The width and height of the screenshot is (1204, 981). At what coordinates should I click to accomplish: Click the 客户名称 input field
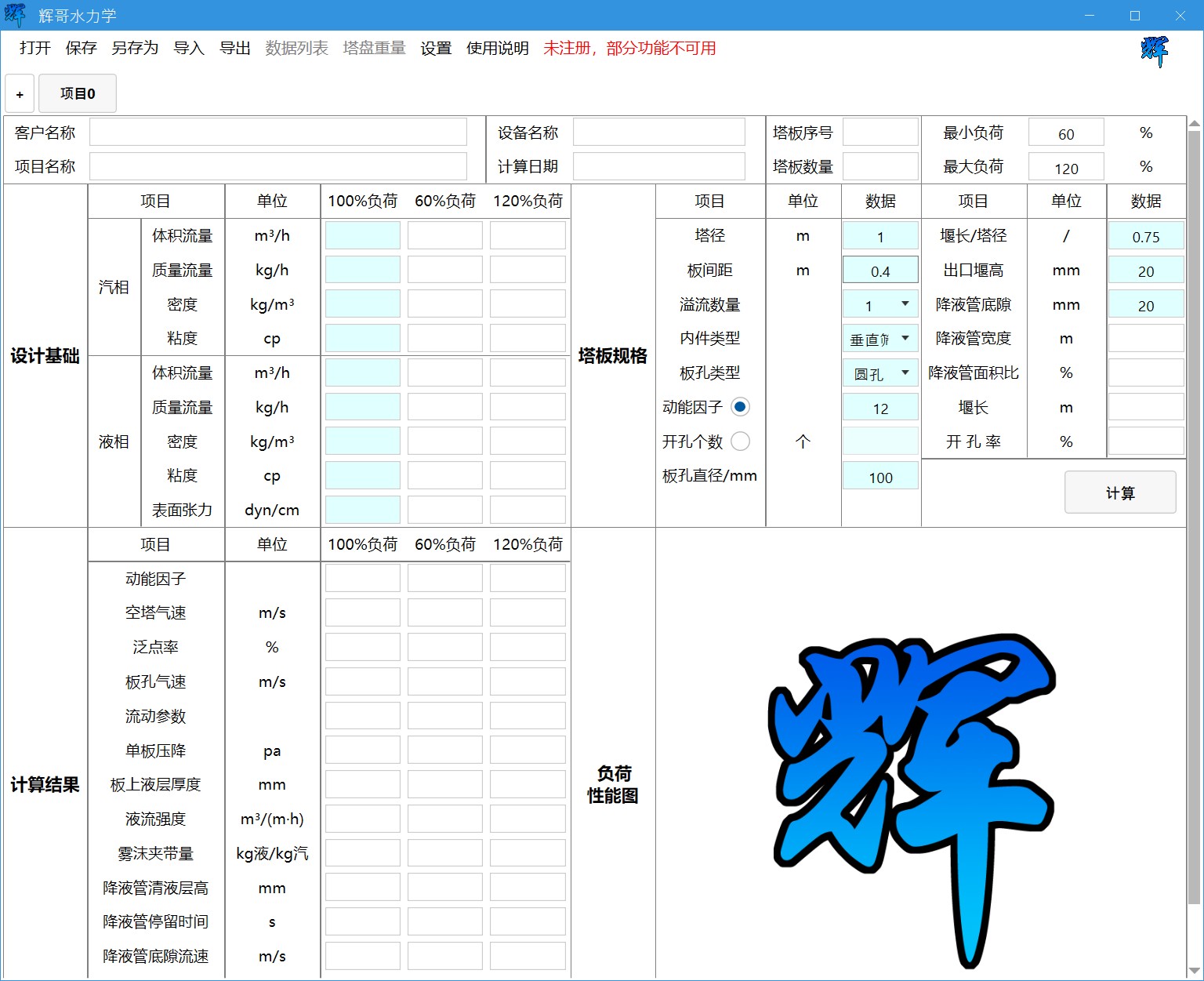[277, 133]
